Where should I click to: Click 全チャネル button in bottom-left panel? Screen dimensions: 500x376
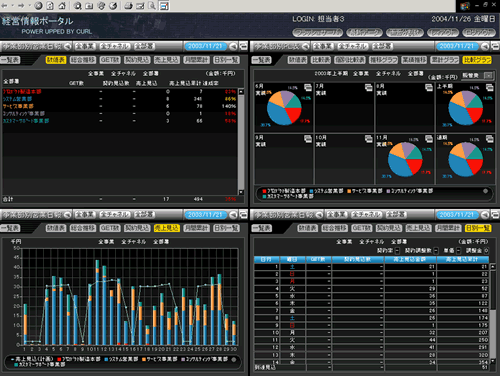click(x=115, y=215)
